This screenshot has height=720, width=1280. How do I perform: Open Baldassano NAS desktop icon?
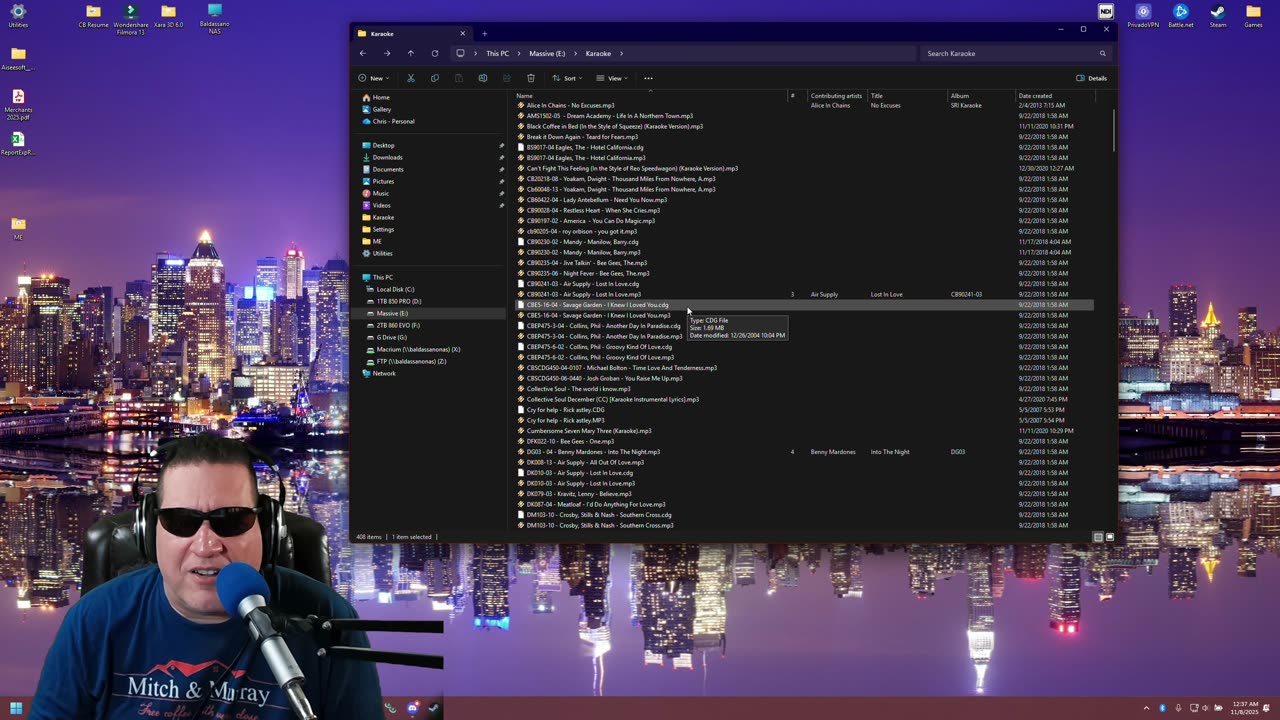pos(214,16)
